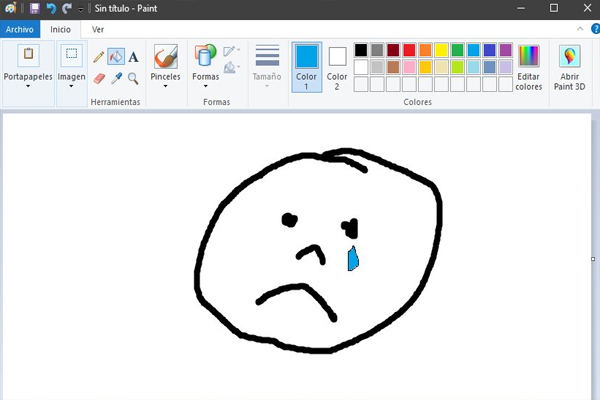
Task: Open the Archivo menu
Action: [19, 30]
